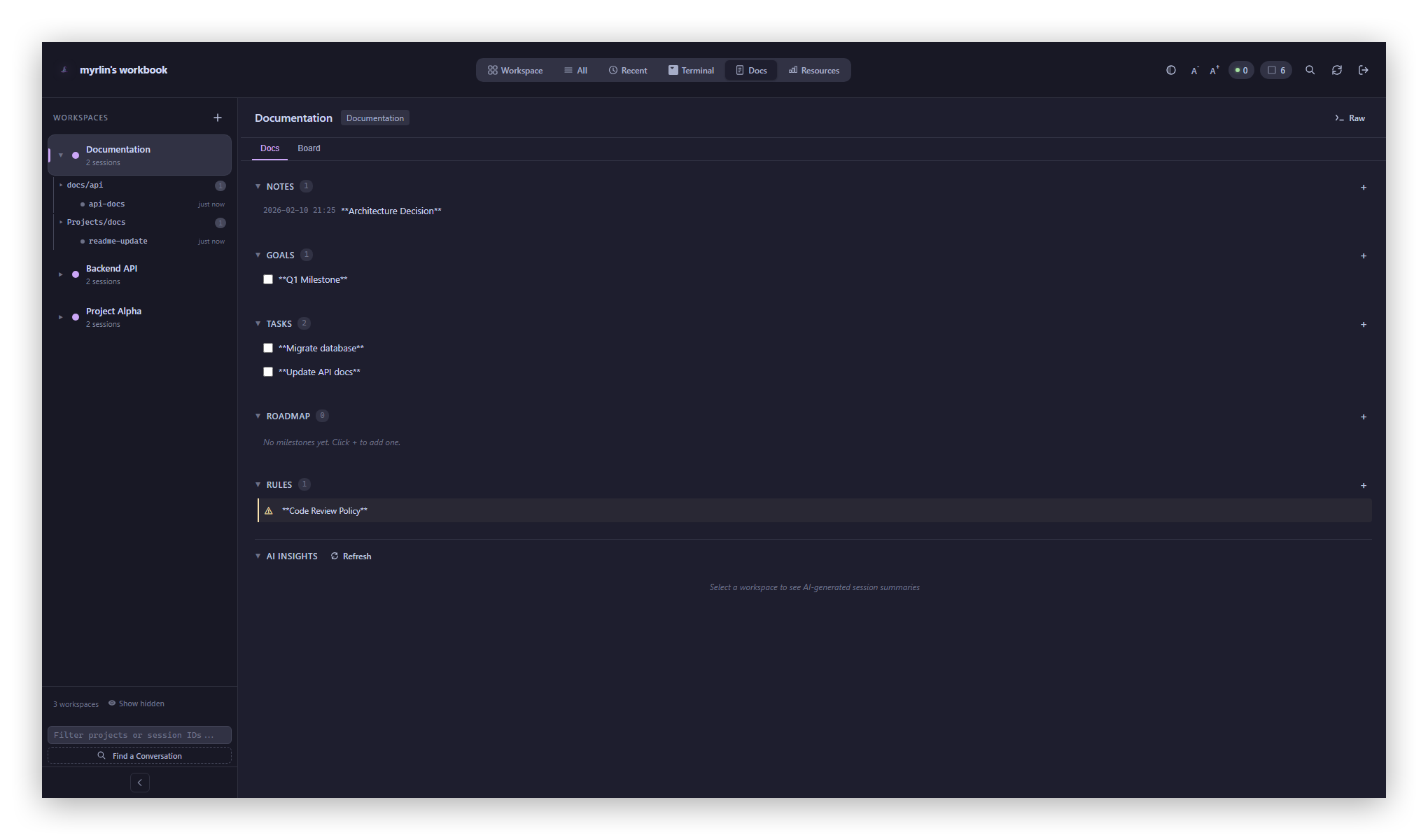Collapse the Documentation workspace tree
This screenshot has height=840, width=1428.
coord(61,155)
